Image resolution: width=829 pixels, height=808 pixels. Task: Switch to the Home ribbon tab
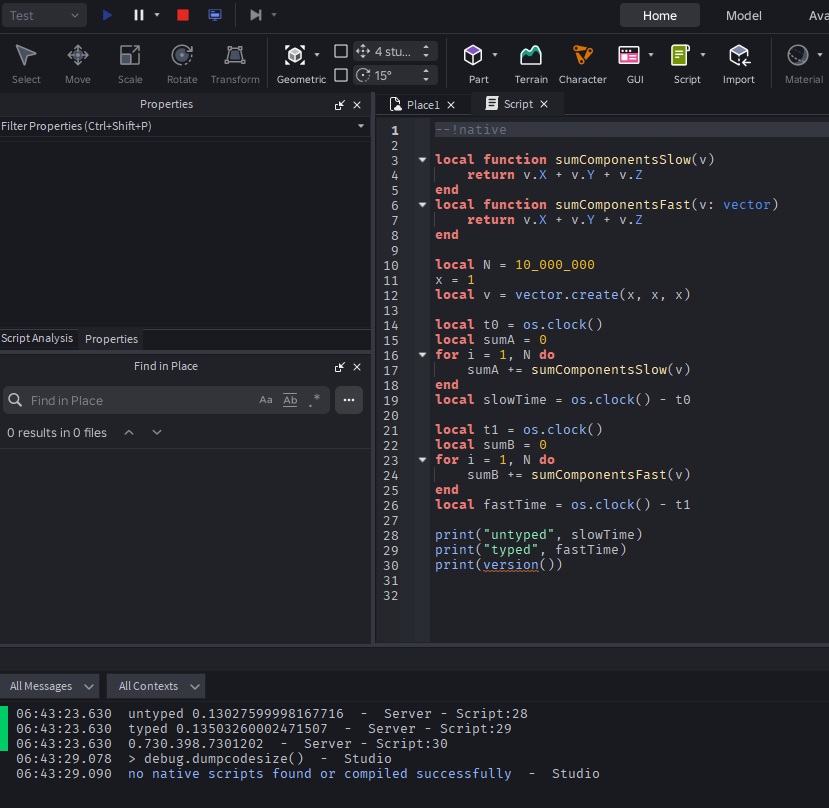(659, 15)
